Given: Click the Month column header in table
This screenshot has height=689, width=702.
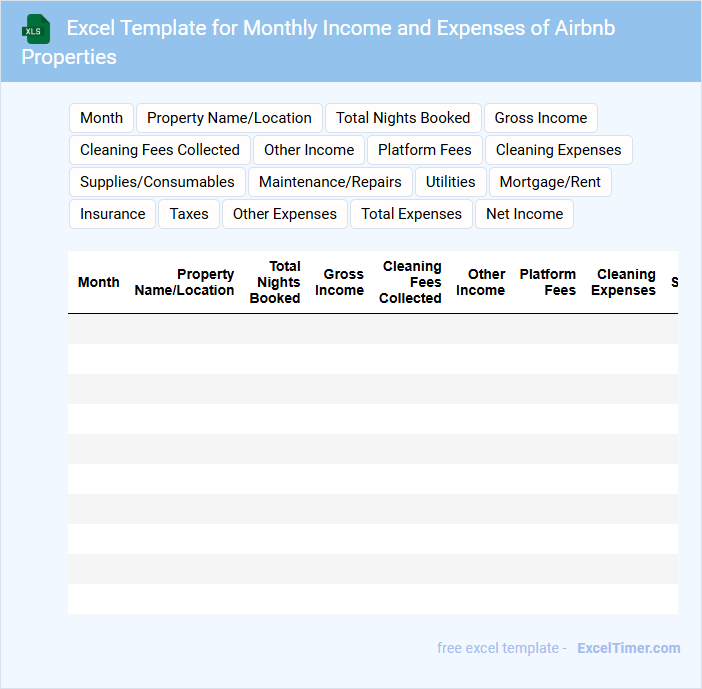Looking at the screenshot, I should click(x=99, y=283).
